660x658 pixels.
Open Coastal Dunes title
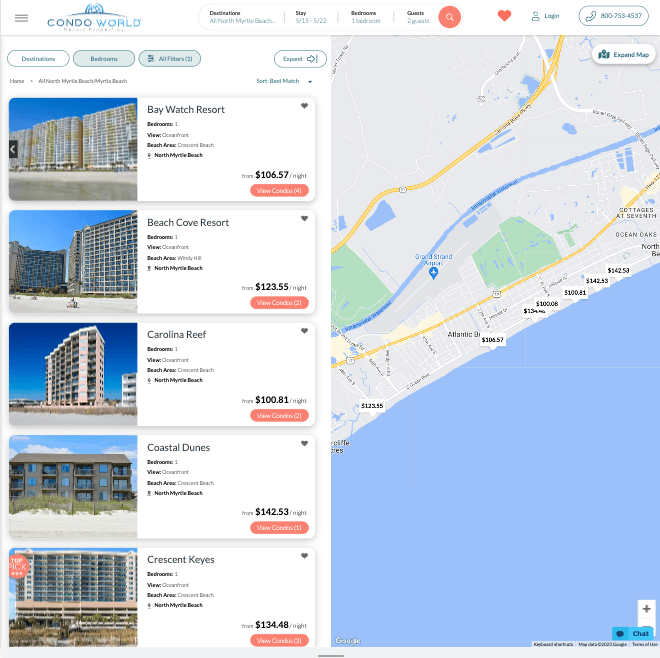(178, 448)
